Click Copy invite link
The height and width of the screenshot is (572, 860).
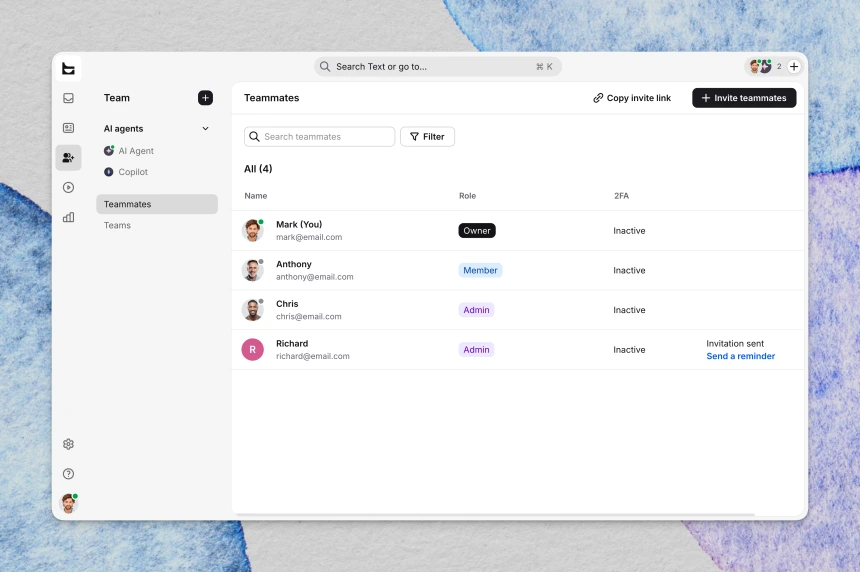[632, 98]
